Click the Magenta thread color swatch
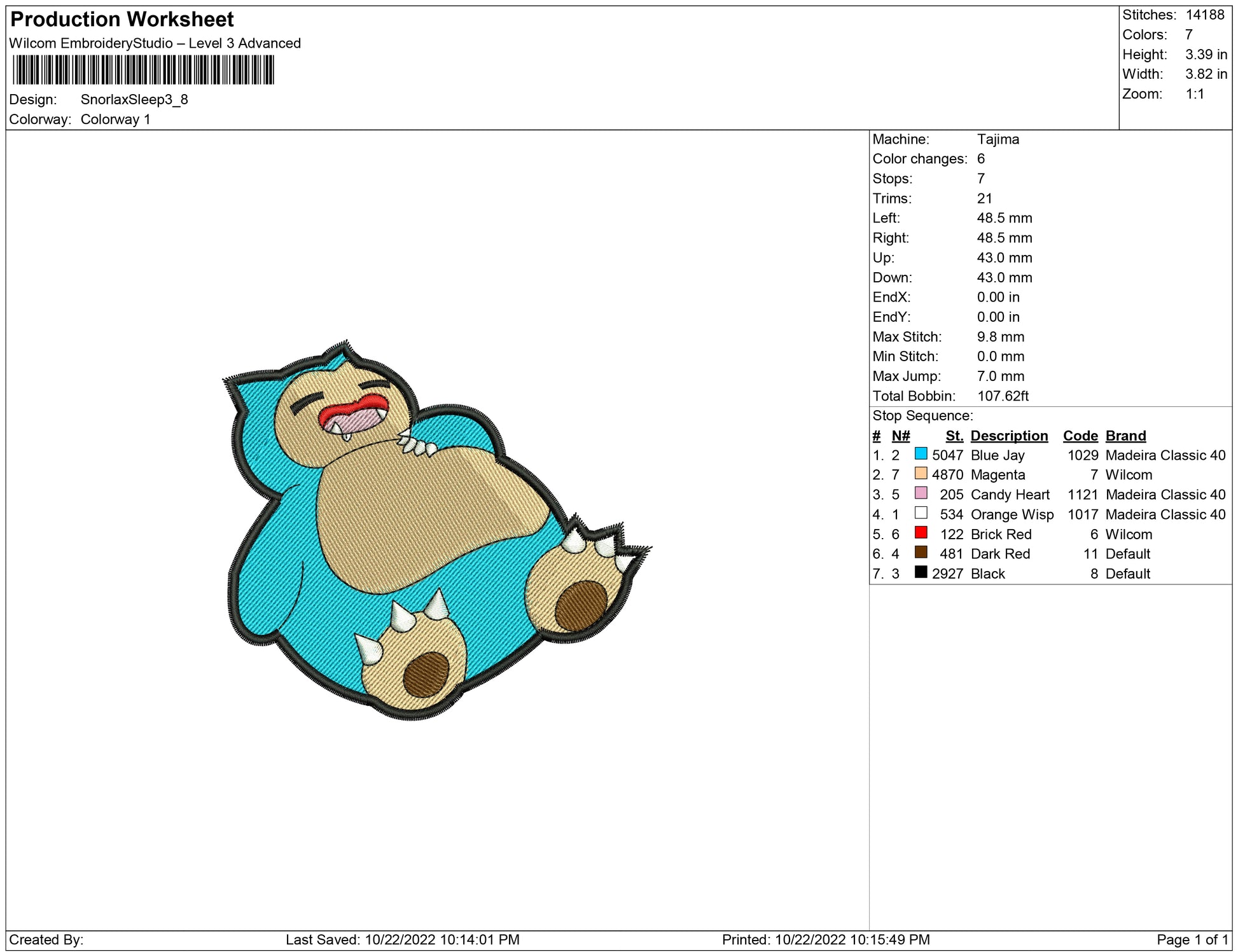Image resolution: width=1238 pixels, height=952 pixels. (921, 474)
